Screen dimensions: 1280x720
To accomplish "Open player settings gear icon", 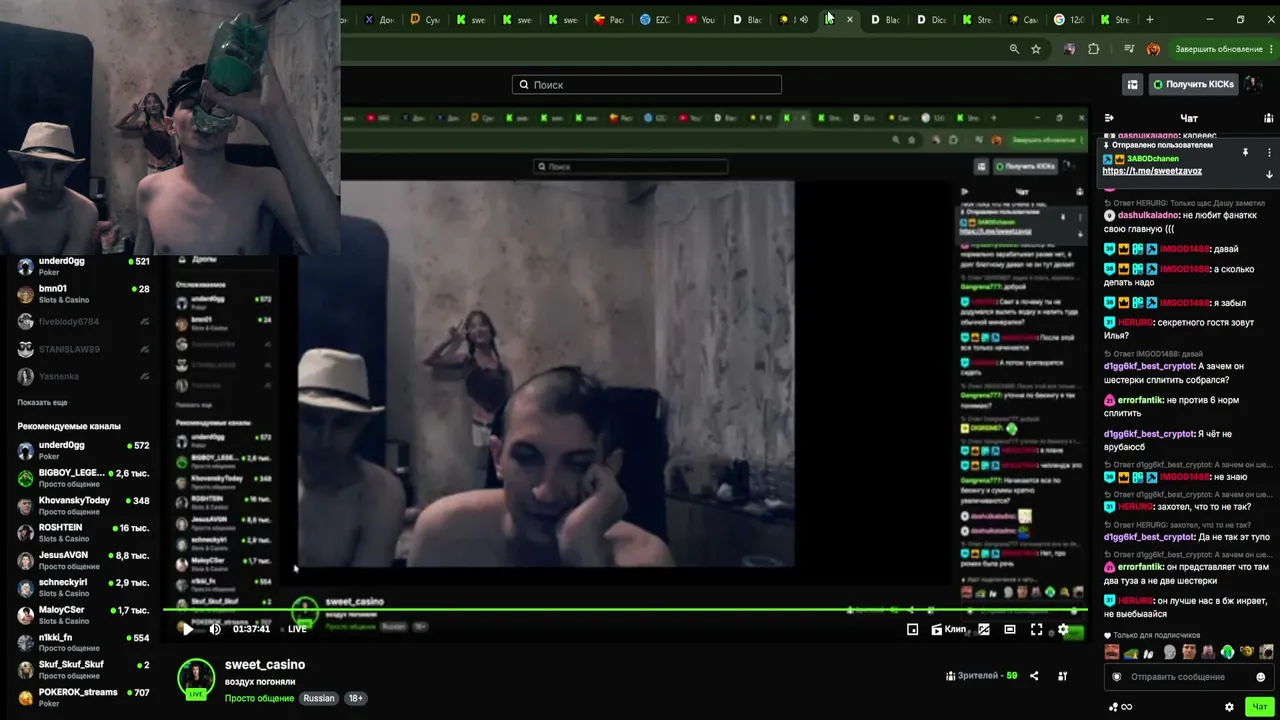I will tap(1063, 629).
